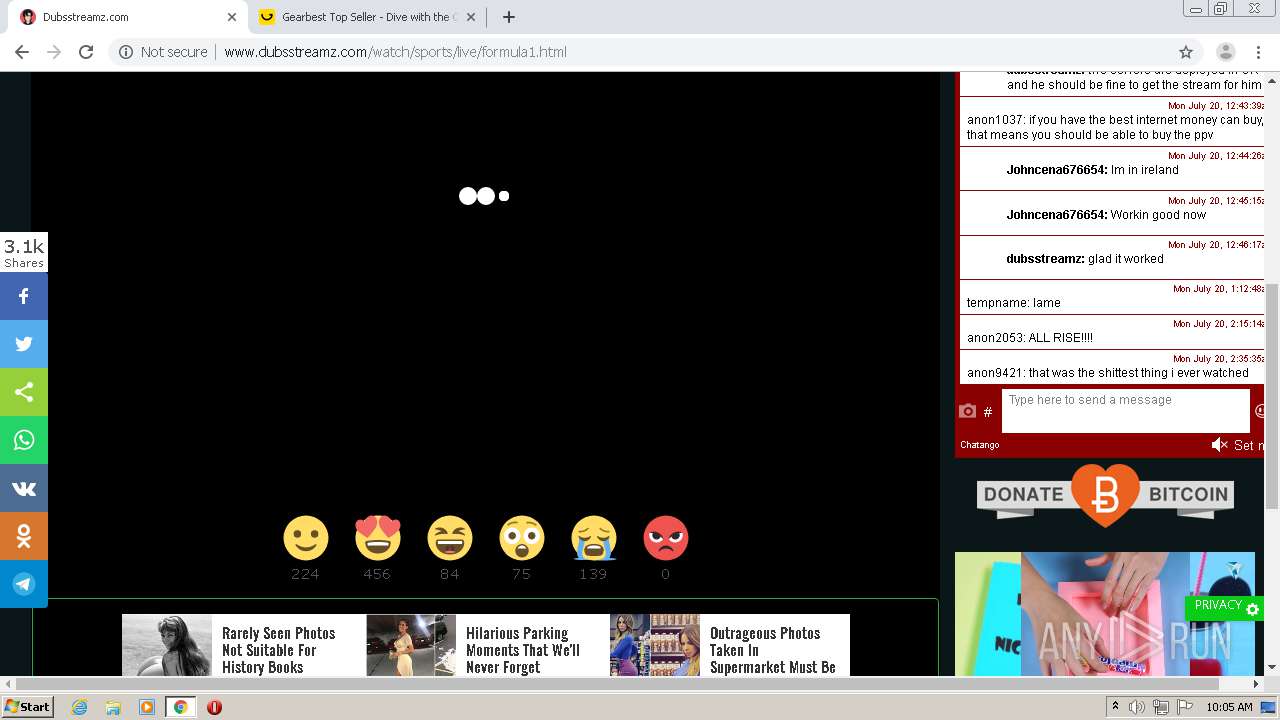Image resolution: width=1280 pixels, height=720 pixels.
Task: Share the page via Telegram
Action: click(24, 584)
